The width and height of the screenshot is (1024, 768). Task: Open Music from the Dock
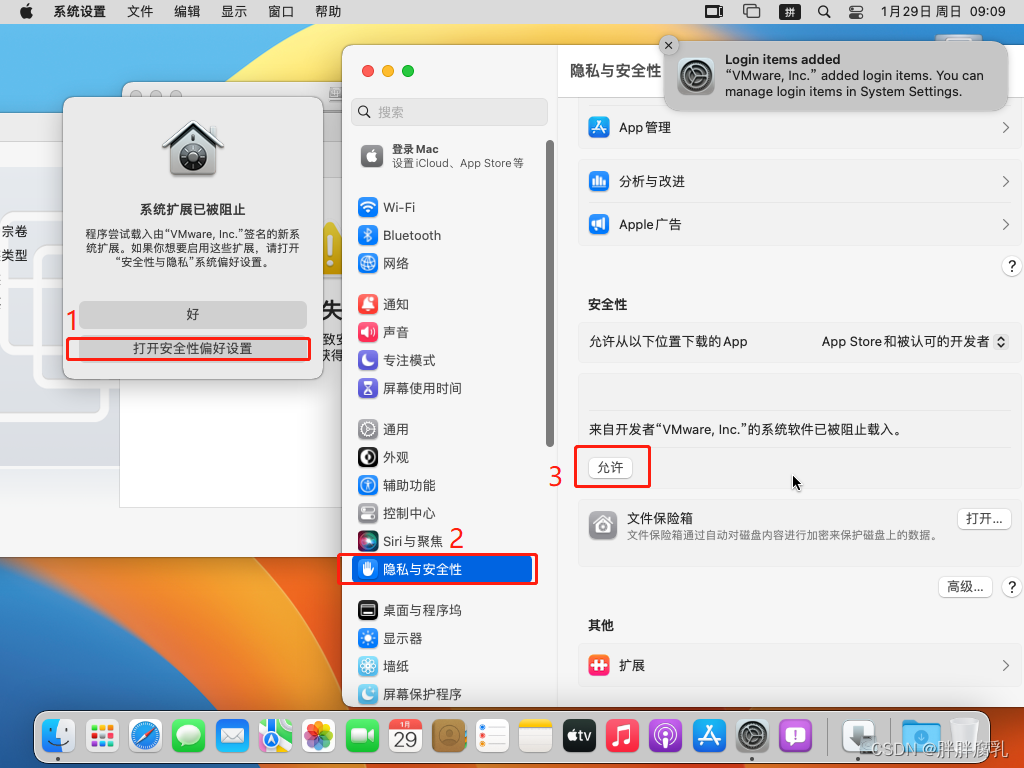pos(622,736)
